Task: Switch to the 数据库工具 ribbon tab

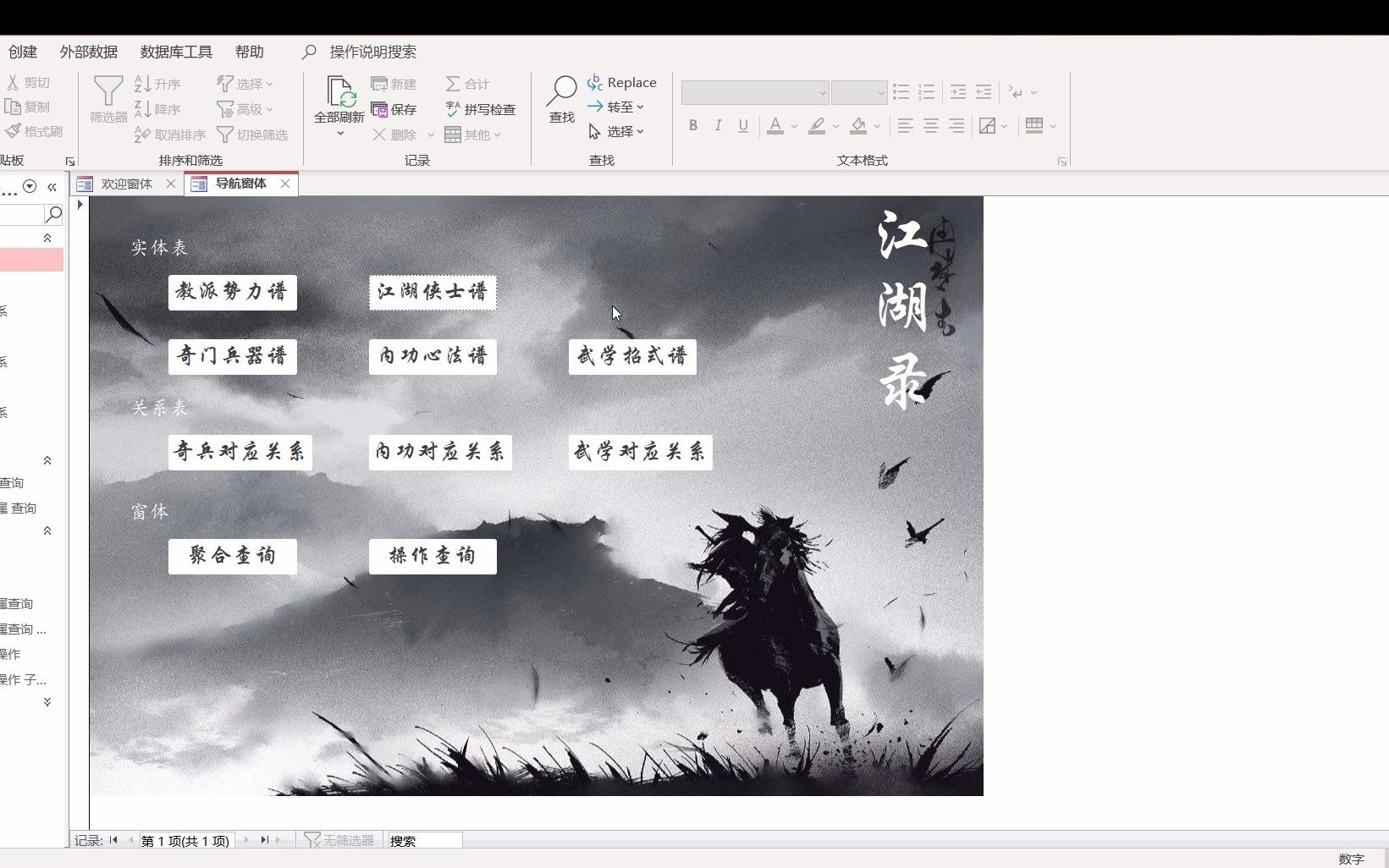Action: (174, 52)
